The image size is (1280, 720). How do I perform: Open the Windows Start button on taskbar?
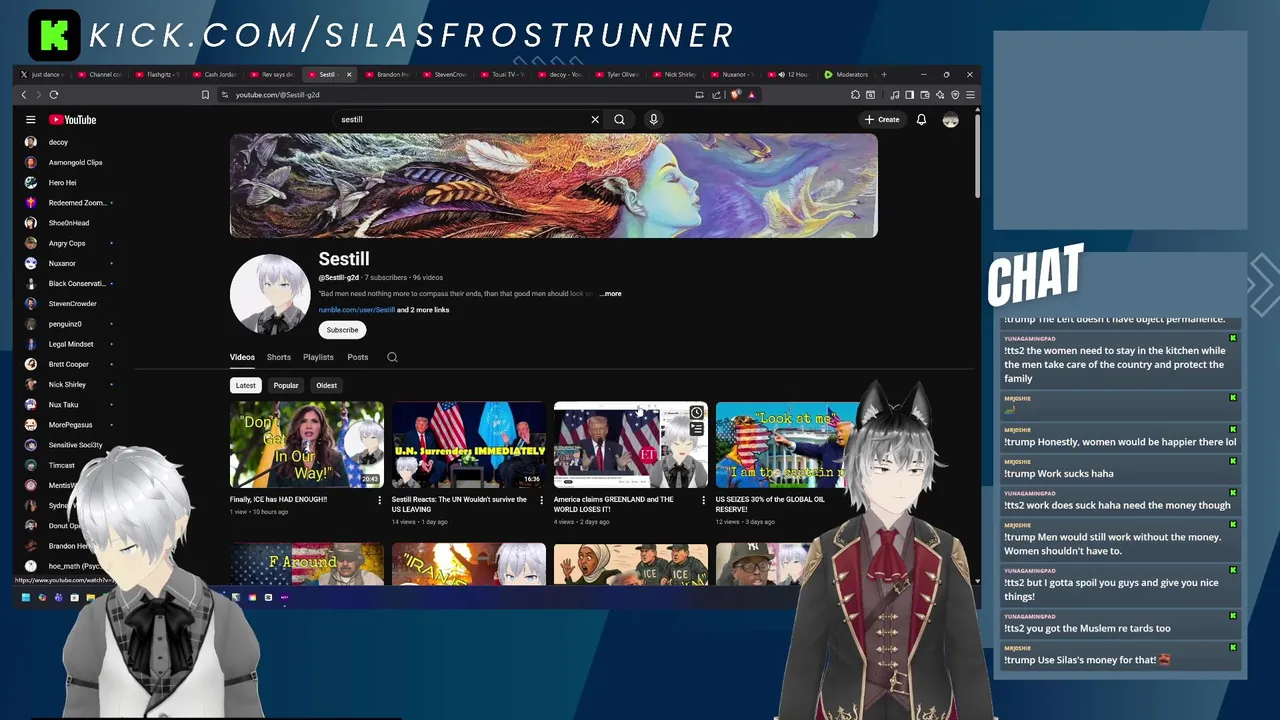click(x=26, y=597)
